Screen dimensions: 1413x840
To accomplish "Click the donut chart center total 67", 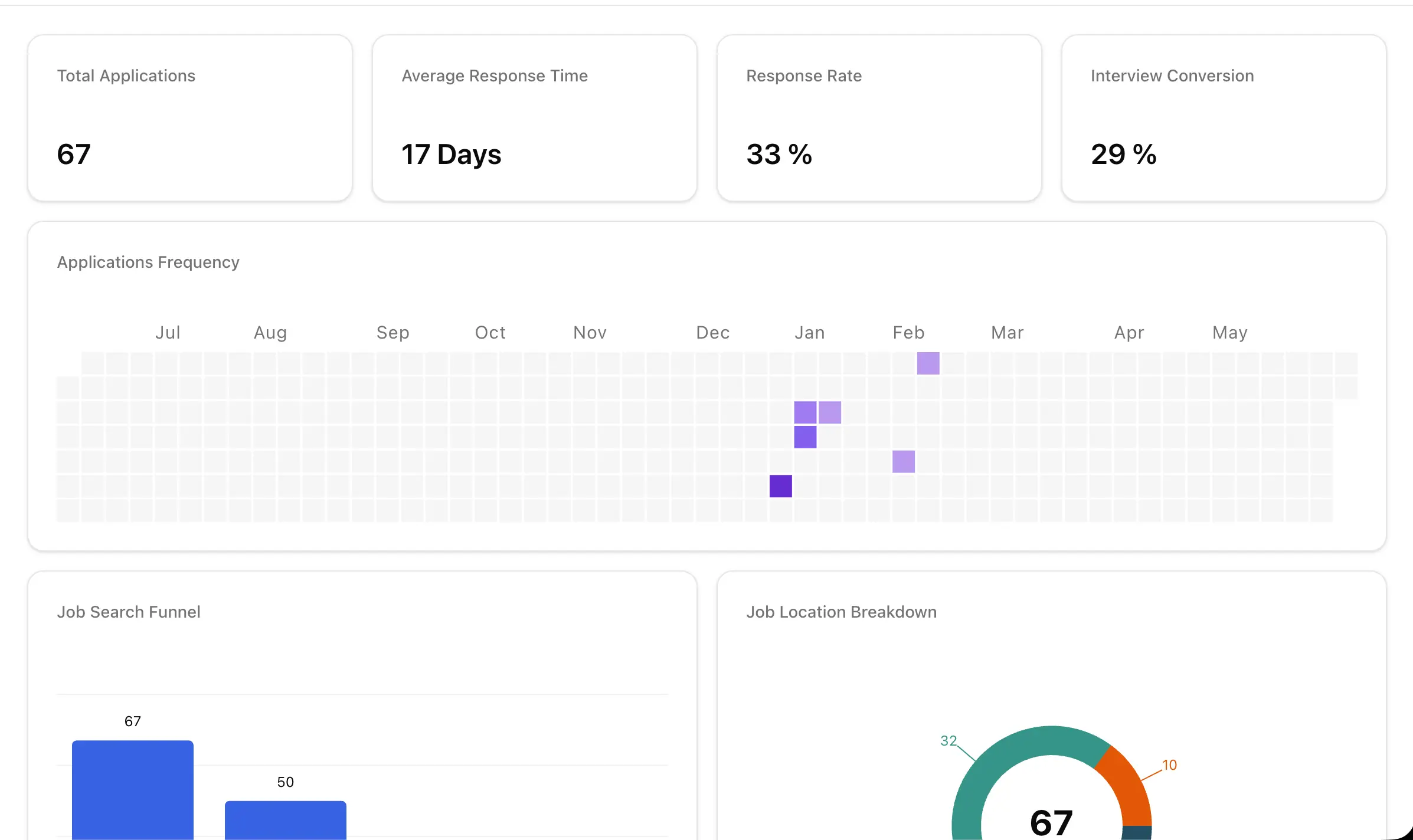I will click(1051, 823).
